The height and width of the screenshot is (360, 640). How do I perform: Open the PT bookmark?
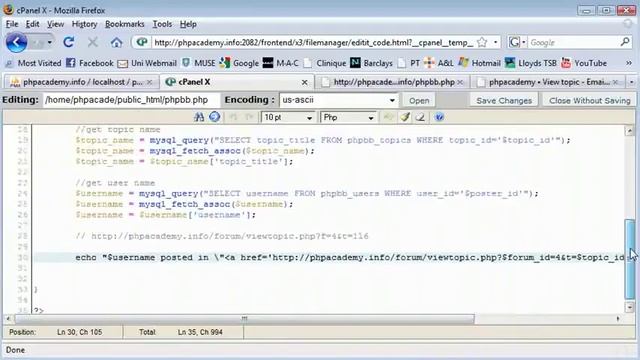409,63
